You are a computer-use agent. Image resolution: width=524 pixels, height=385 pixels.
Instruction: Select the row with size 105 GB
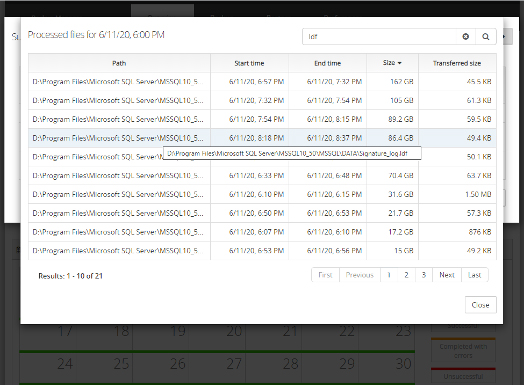point(262,100)
